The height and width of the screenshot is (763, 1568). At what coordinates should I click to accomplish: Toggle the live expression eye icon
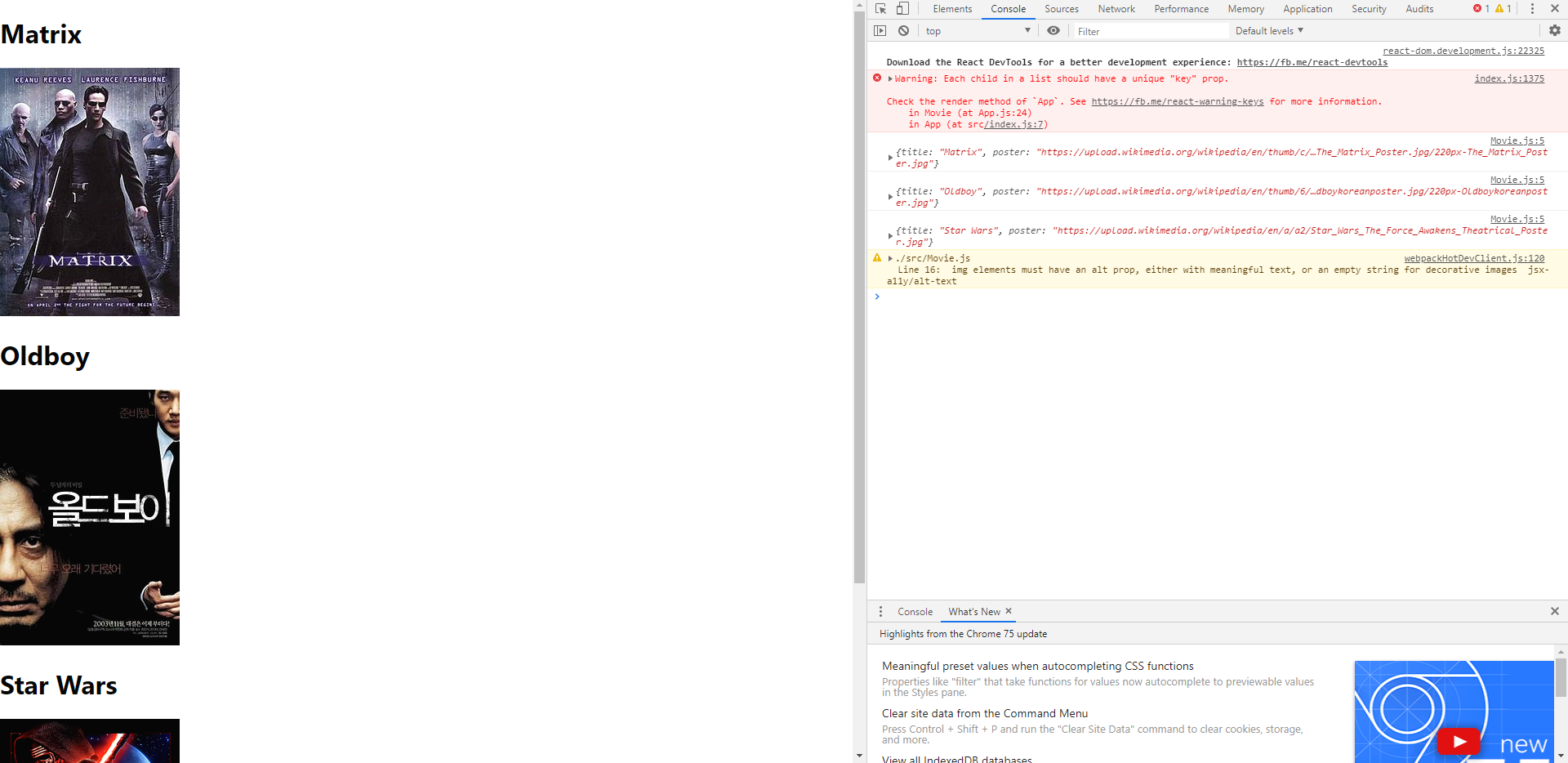pos(1053,31)
